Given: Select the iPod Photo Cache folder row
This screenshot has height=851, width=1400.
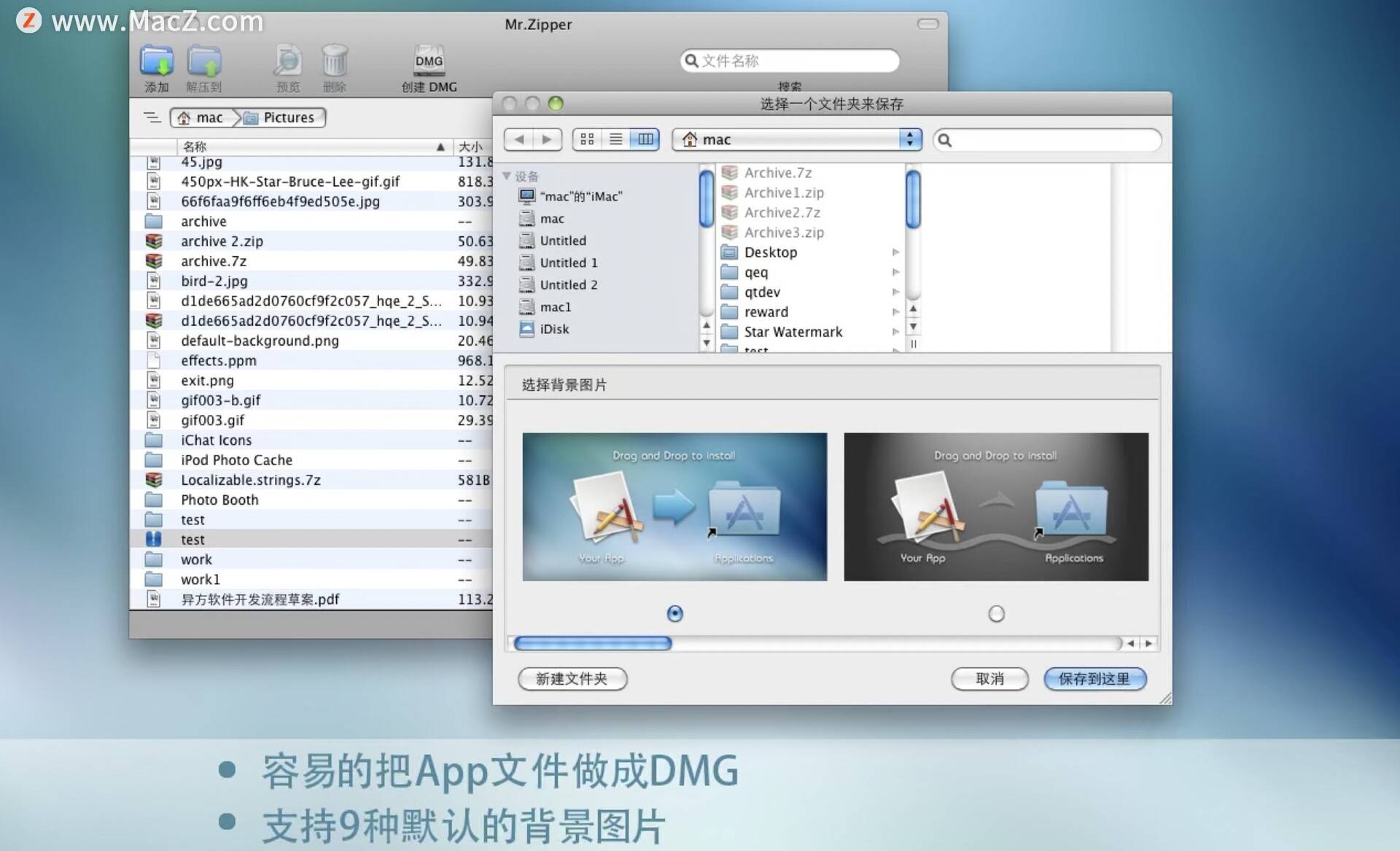Looking at the screenshot, I should [x=311, y=459].
